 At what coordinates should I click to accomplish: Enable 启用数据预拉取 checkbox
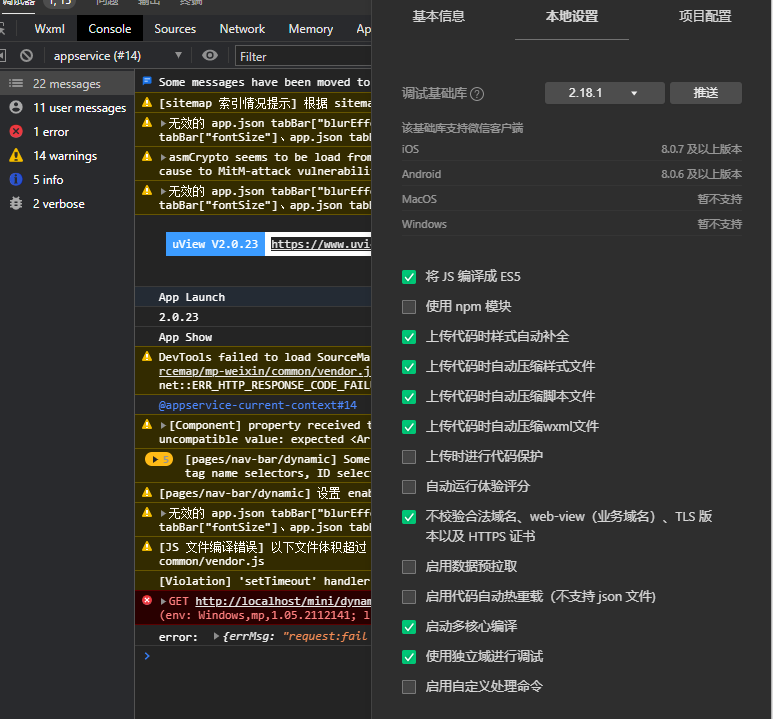[409, 567]
